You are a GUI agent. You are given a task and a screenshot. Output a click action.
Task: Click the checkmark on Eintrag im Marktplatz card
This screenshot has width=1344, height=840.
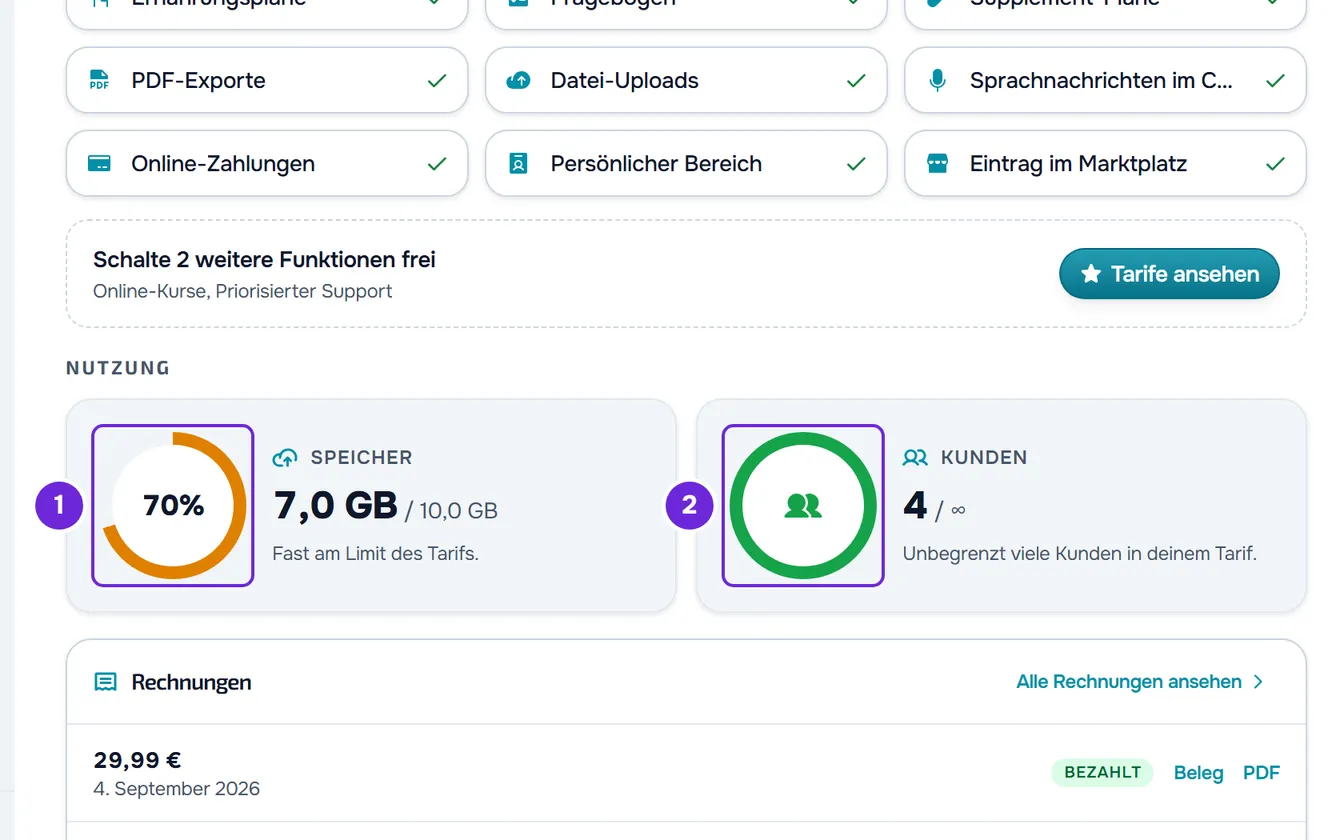1275,164
